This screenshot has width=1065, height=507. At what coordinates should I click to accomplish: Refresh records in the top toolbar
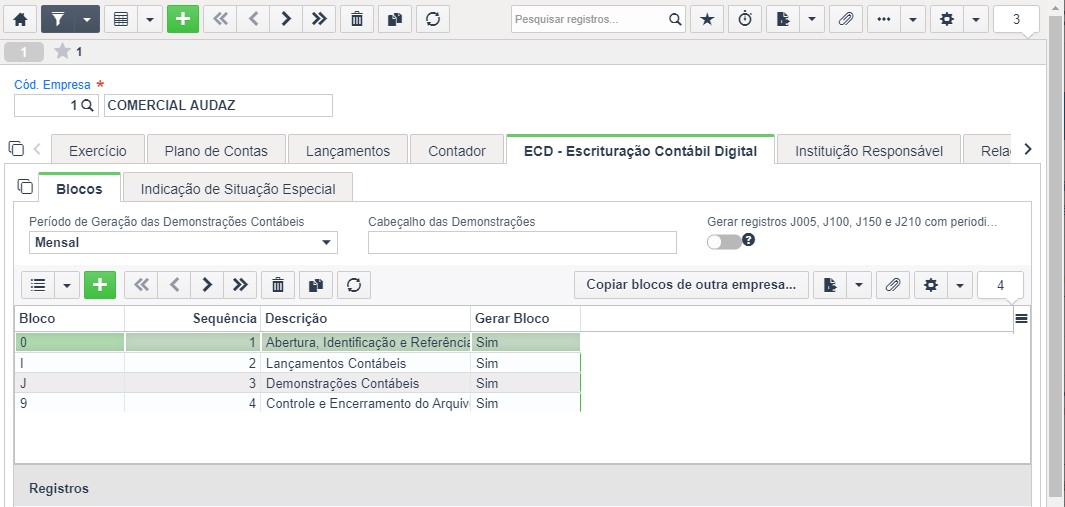[x=433, y=19]
